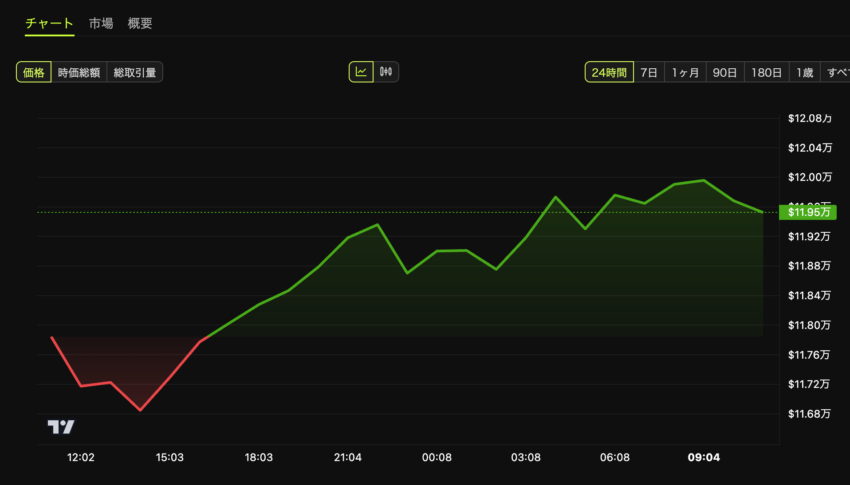This screenshot has height=485, width=850.
Task: Click the $12.04万 price axis label
Action: point(810,148)
